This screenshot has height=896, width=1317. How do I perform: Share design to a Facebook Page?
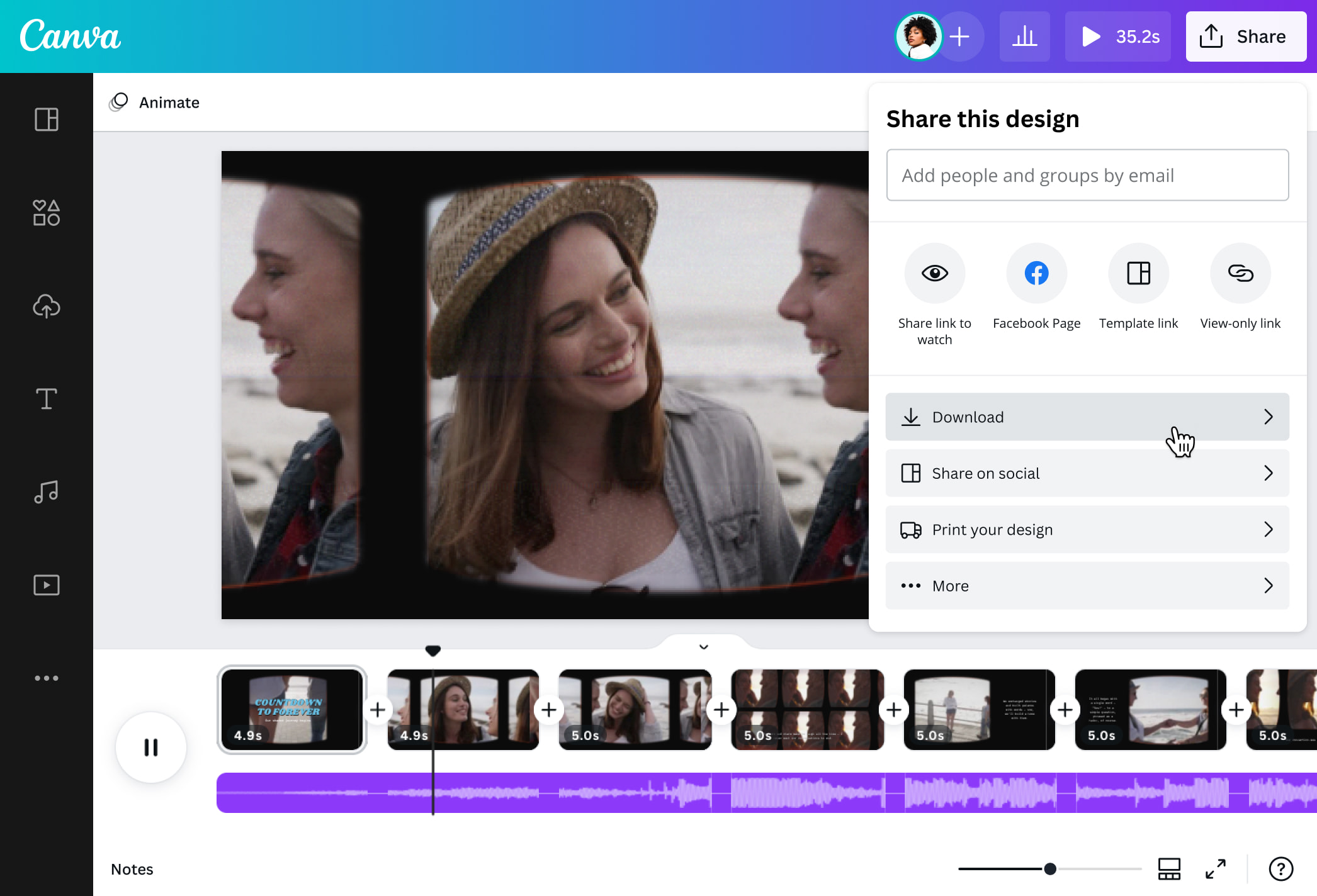(1036, 273)
